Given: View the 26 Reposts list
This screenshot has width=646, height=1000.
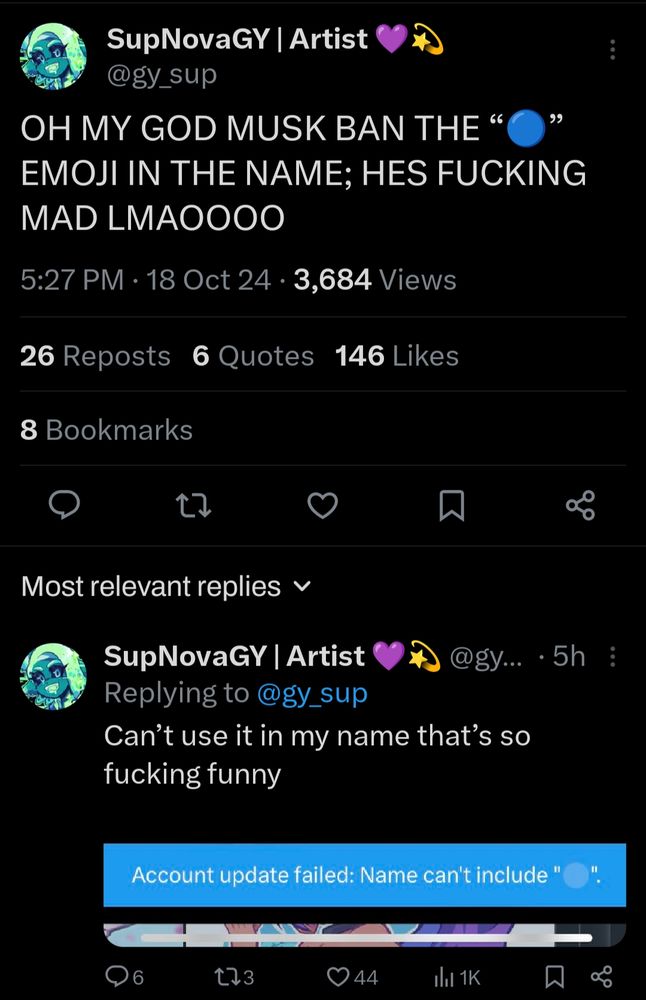Looking at the screenshot, I should 95,356.
